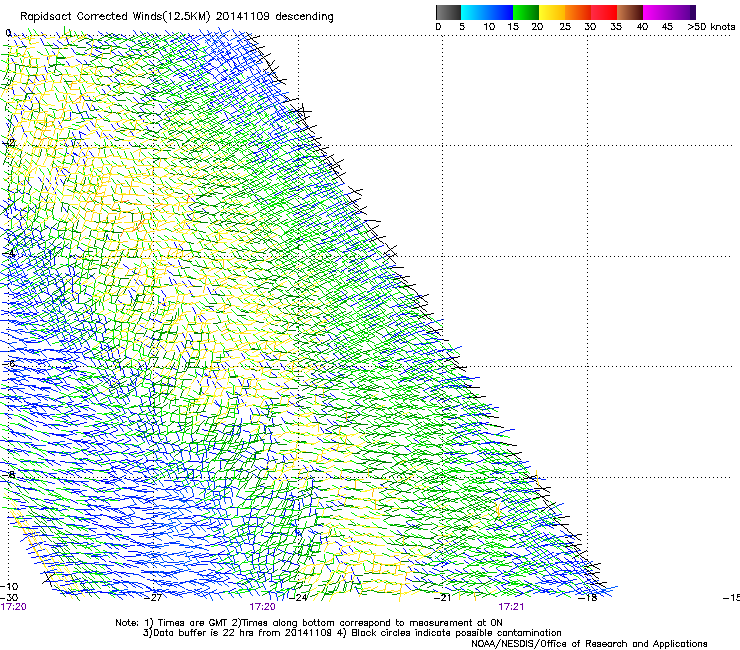Screen dimensions: 740x650
Task: Click the '35' label under the legend
Action: [616, 27]
